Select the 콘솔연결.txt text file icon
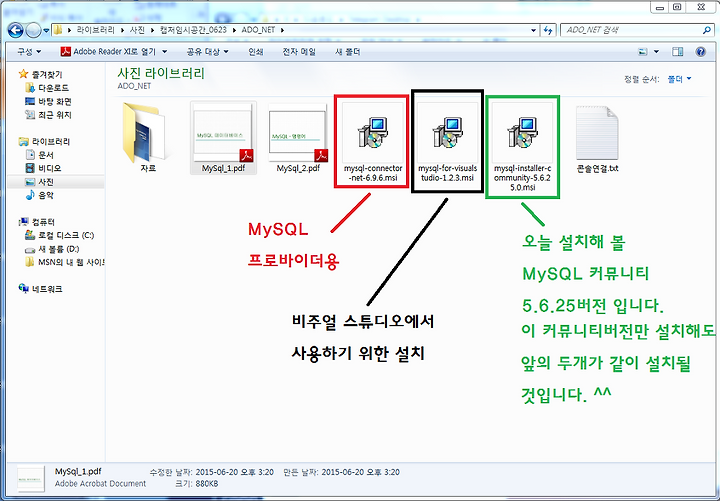The width and height of the screenshot is (720, 501). point(597,133)
